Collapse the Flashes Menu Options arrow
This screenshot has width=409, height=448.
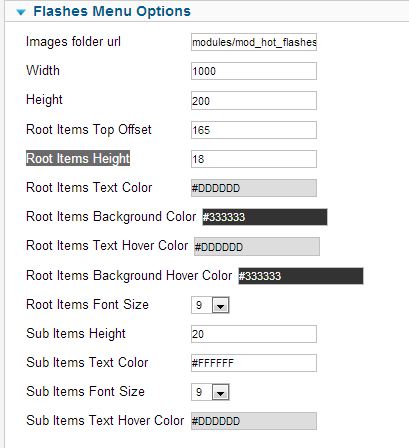[x=21, y=12]
